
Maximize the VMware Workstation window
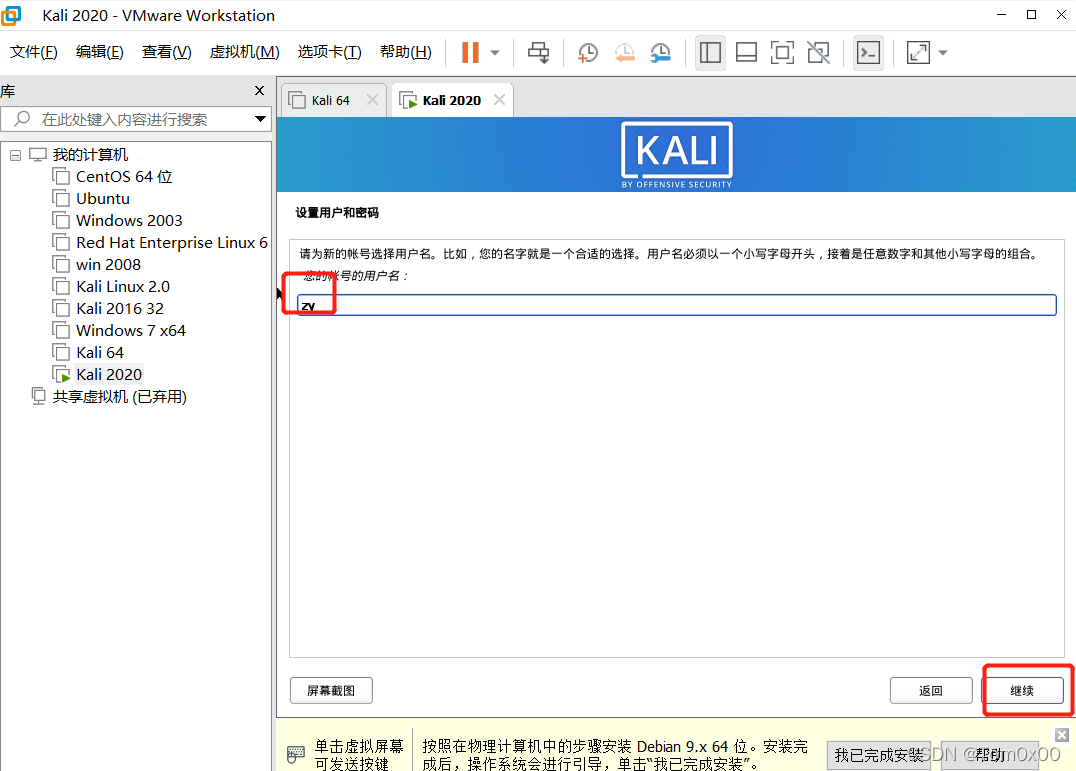[1031, 14]
